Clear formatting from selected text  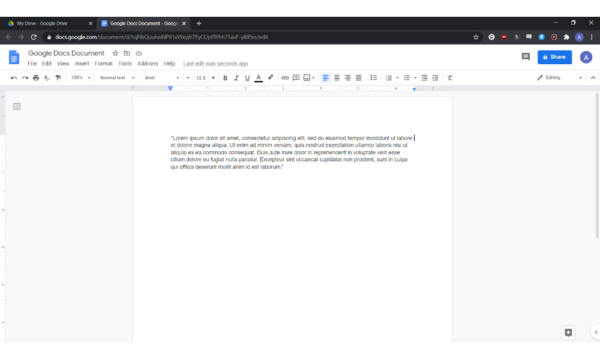[x=450, y=78]
